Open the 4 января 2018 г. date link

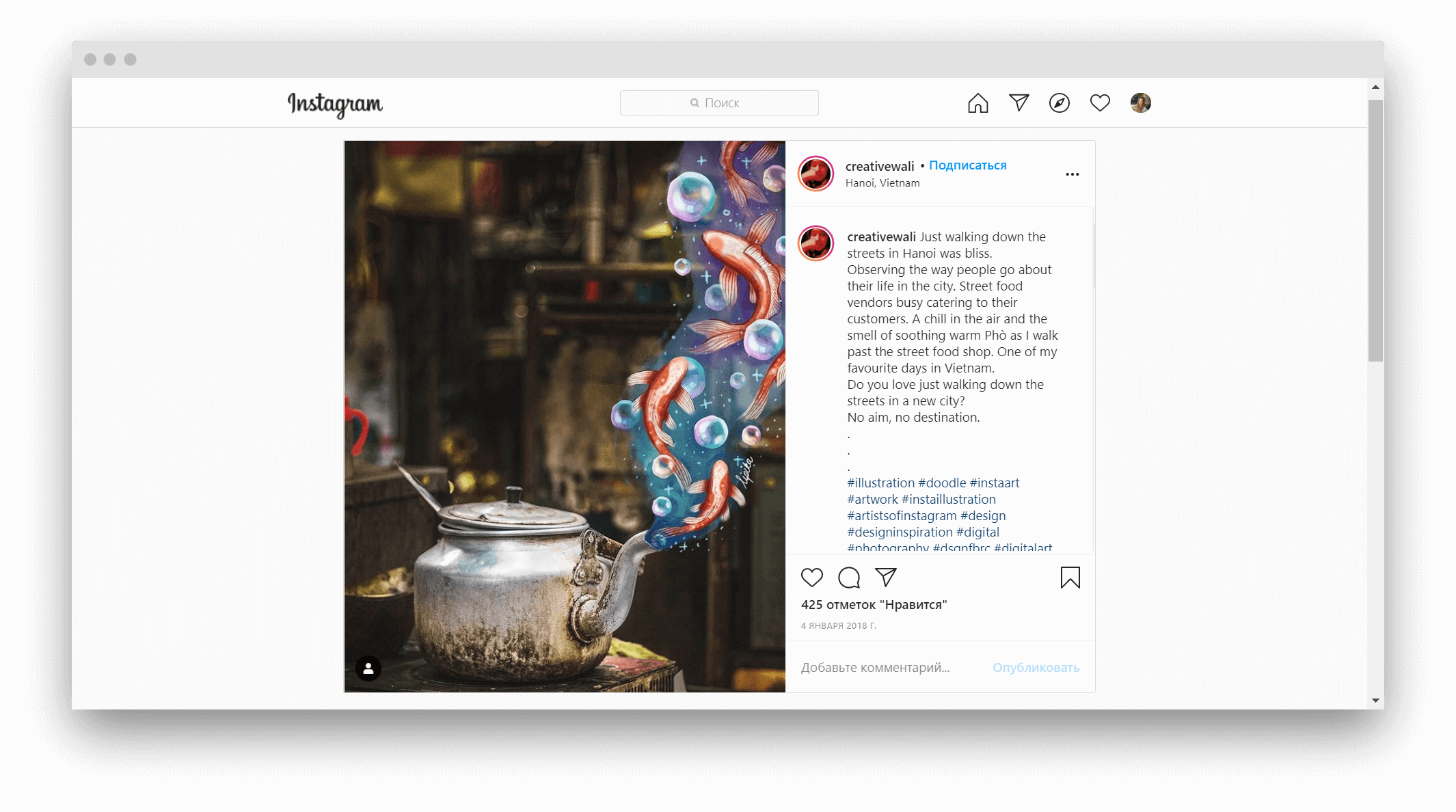click(839, 626)
